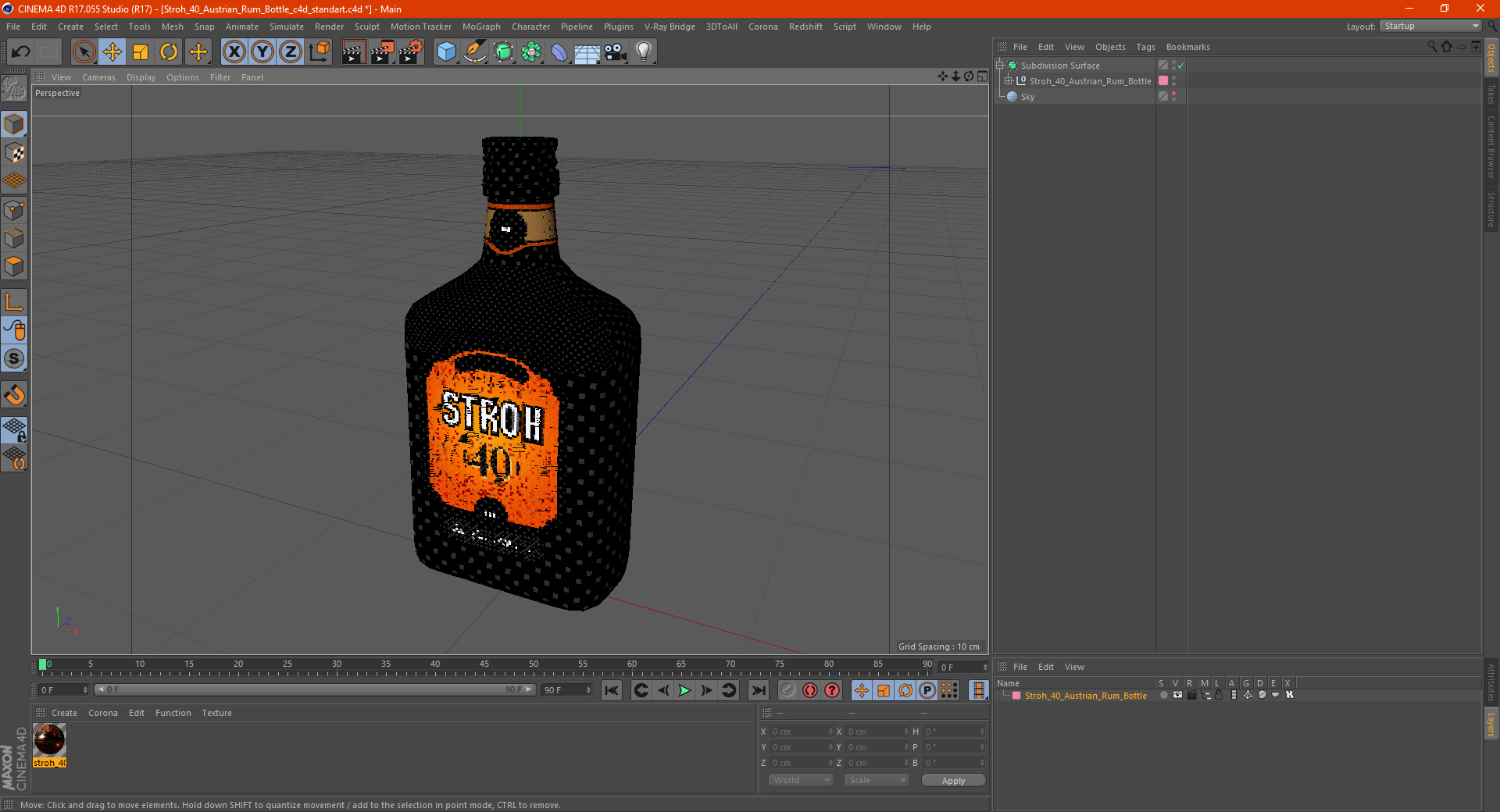Open the deformer objects icon
Viewport: 1500px width, 812px height.
point(559,52)
